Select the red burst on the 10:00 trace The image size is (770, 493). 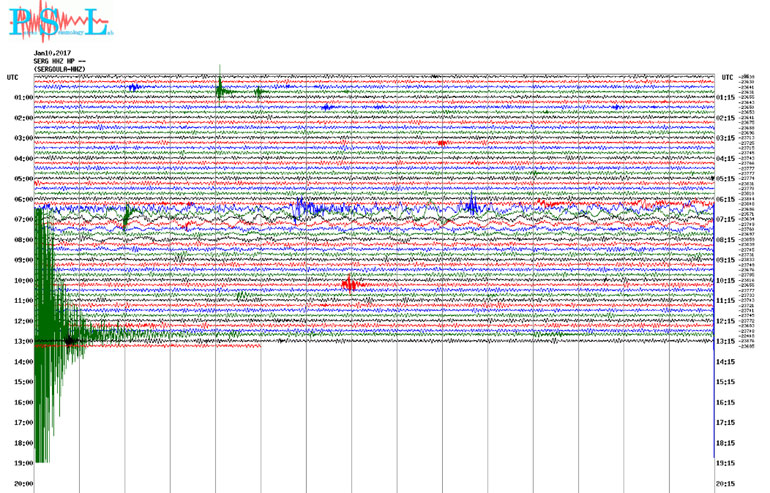[x=350, y=284]
